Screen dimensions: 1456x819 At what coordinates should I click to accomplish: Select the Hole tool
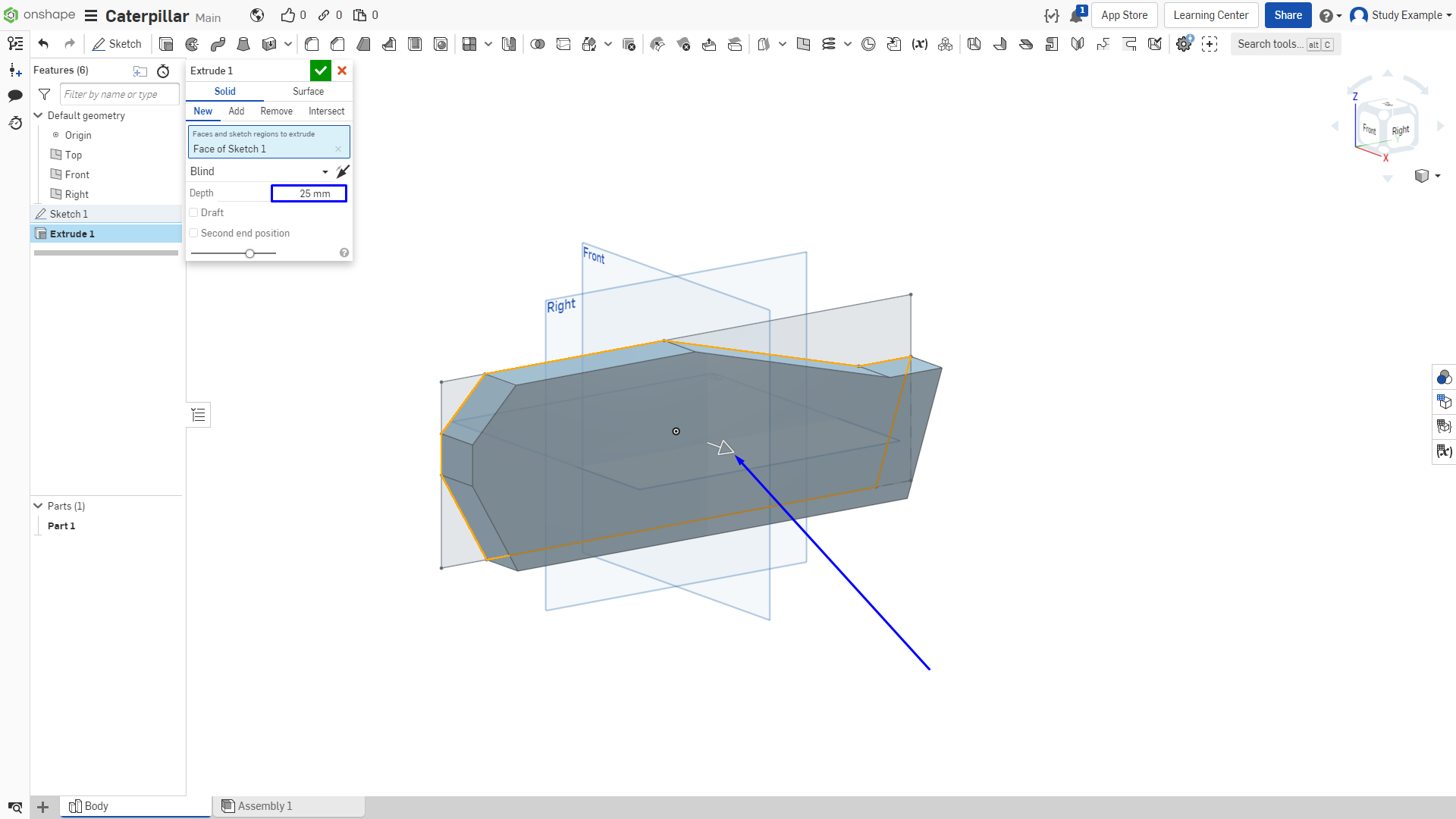(441, 44)
